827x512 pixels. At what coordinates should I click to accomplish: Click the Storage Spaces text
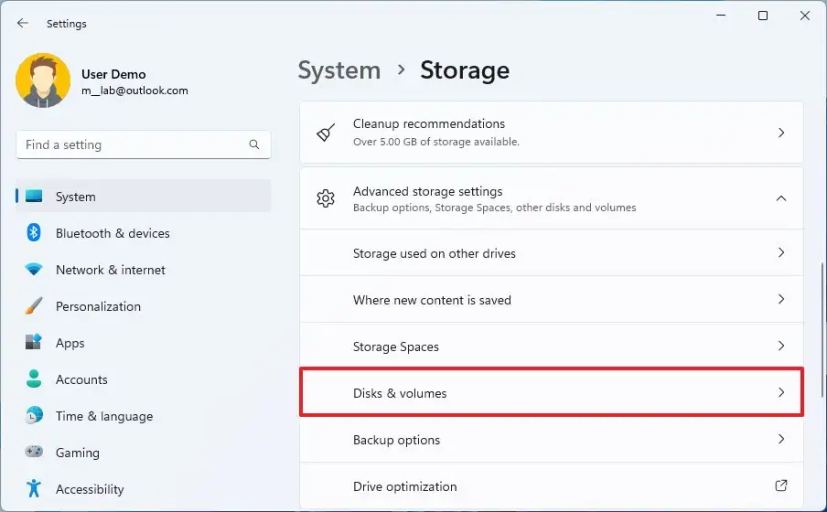(396, 347)
